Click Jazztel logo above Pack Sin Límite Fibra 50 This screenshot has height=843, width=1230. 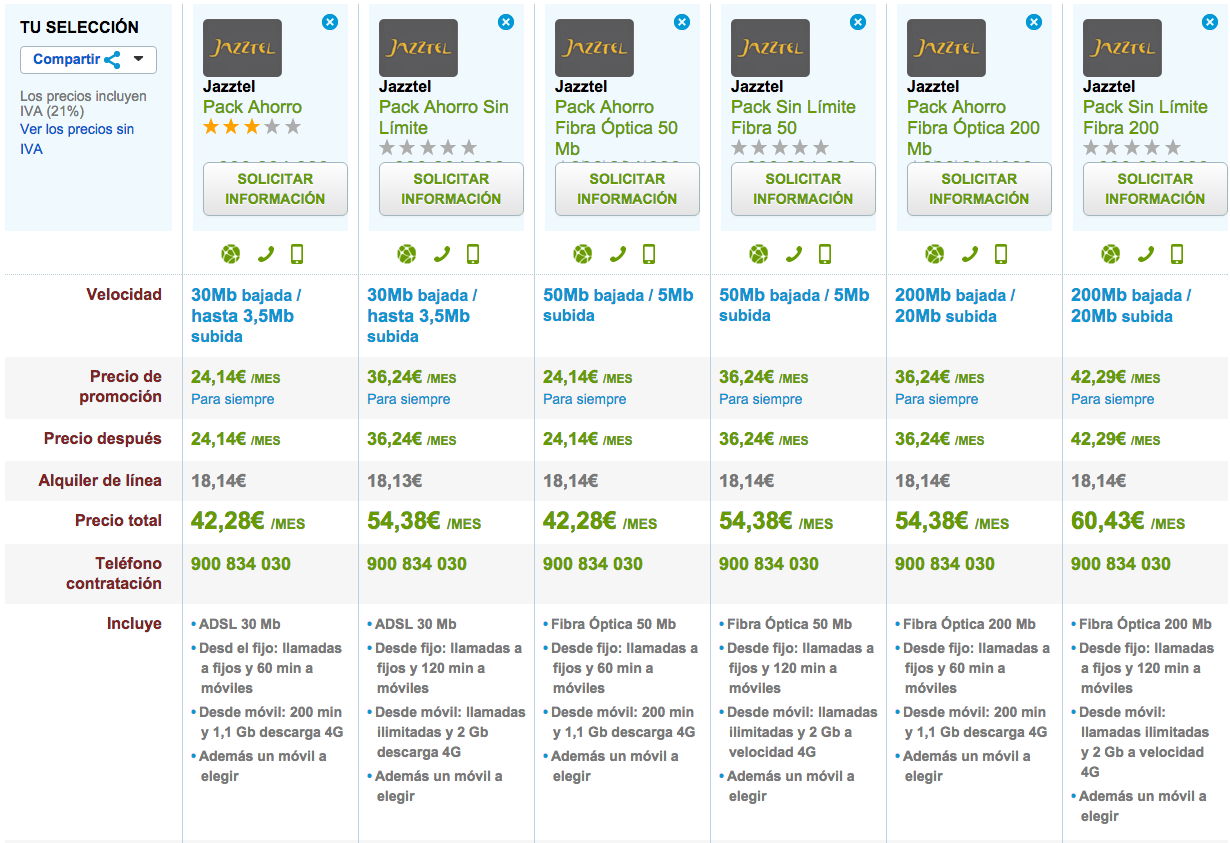pyautogui.click(x=770, y=48)
